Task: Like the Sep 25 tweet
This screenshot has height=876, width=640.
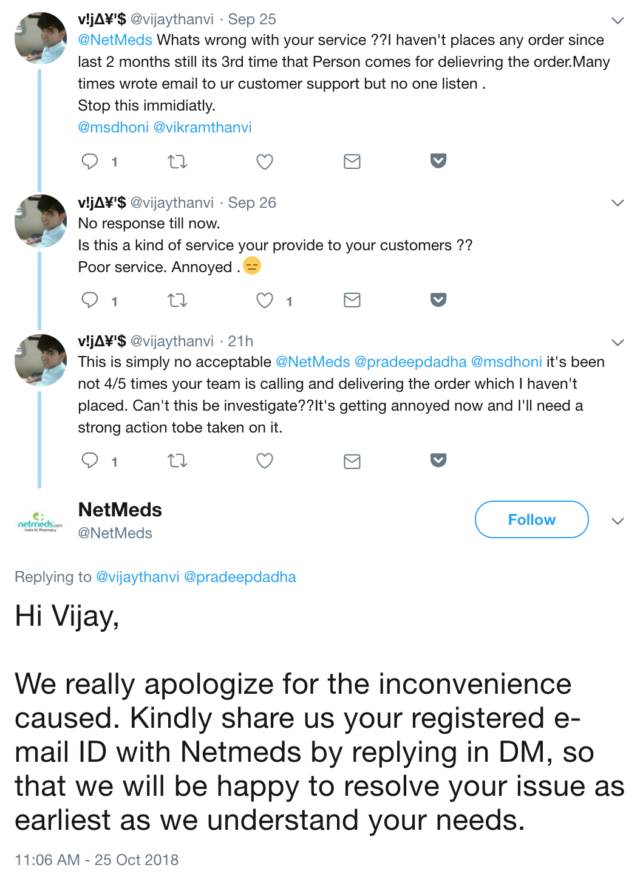Action: [x=265, y=161]
